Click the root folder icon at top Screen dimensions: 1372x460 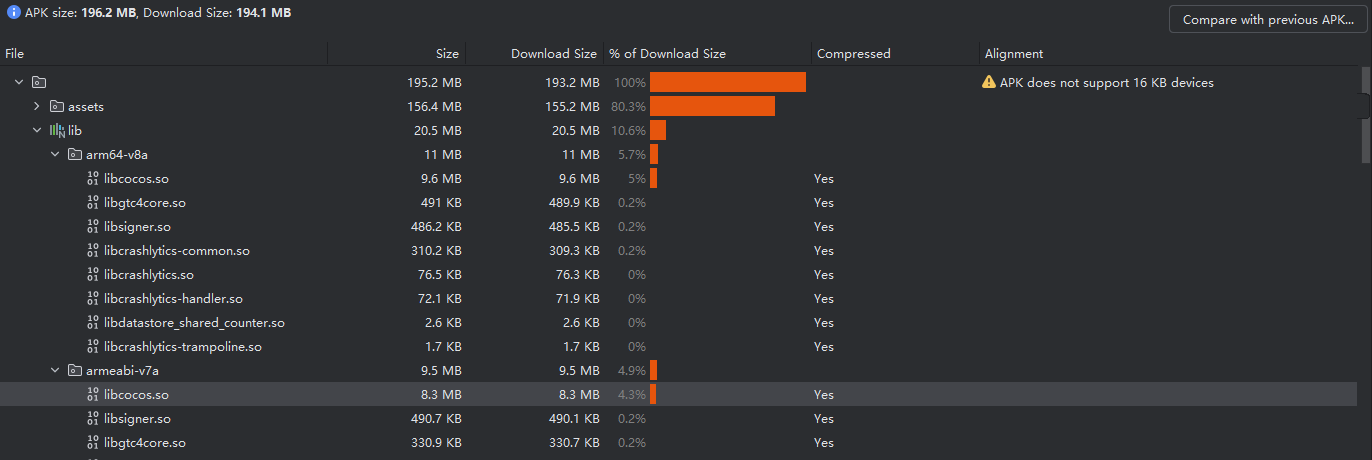click(39, 83)
